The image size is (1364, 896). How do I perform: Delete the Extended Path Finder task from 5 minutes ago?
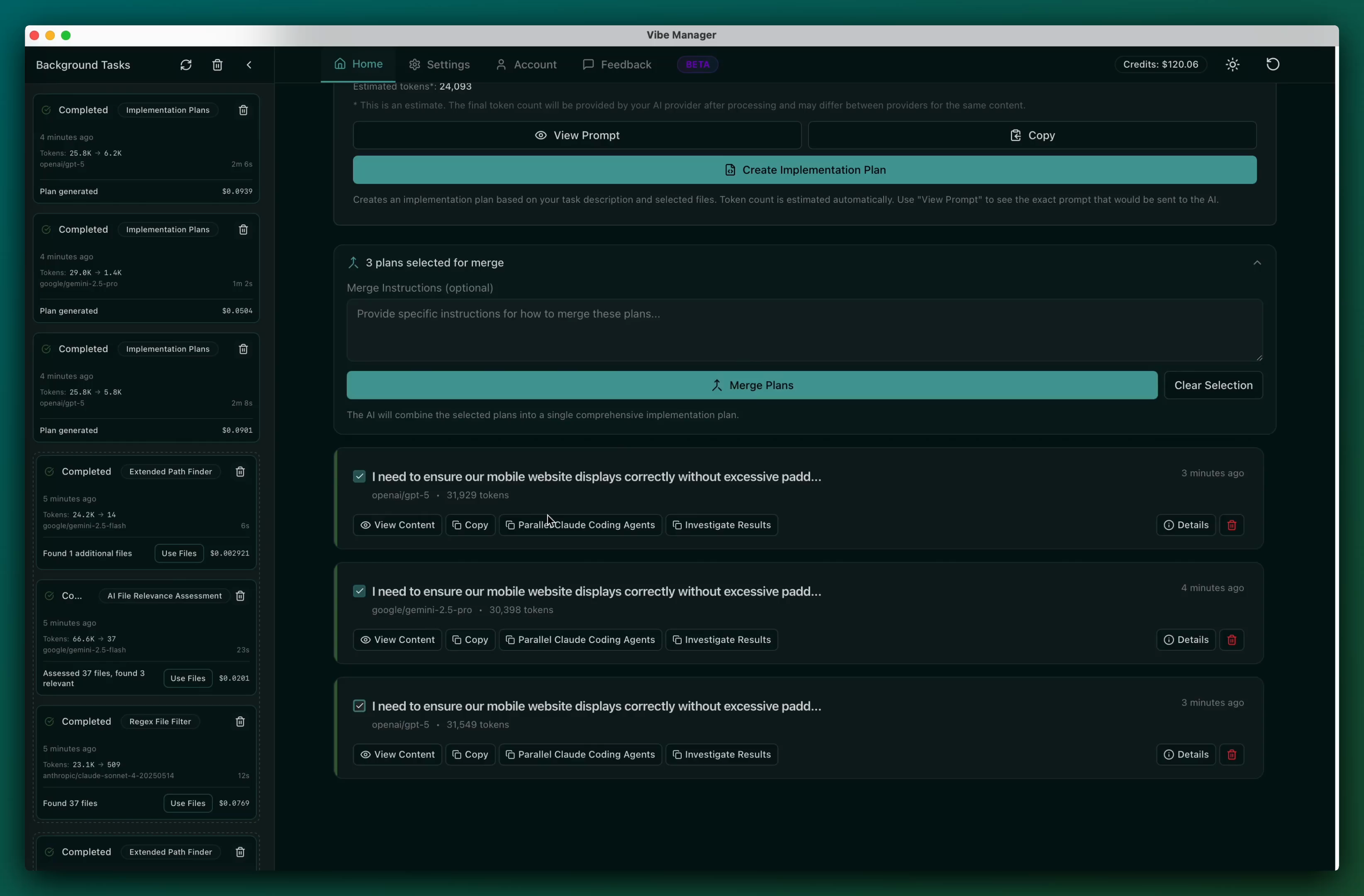click(240, 472)
